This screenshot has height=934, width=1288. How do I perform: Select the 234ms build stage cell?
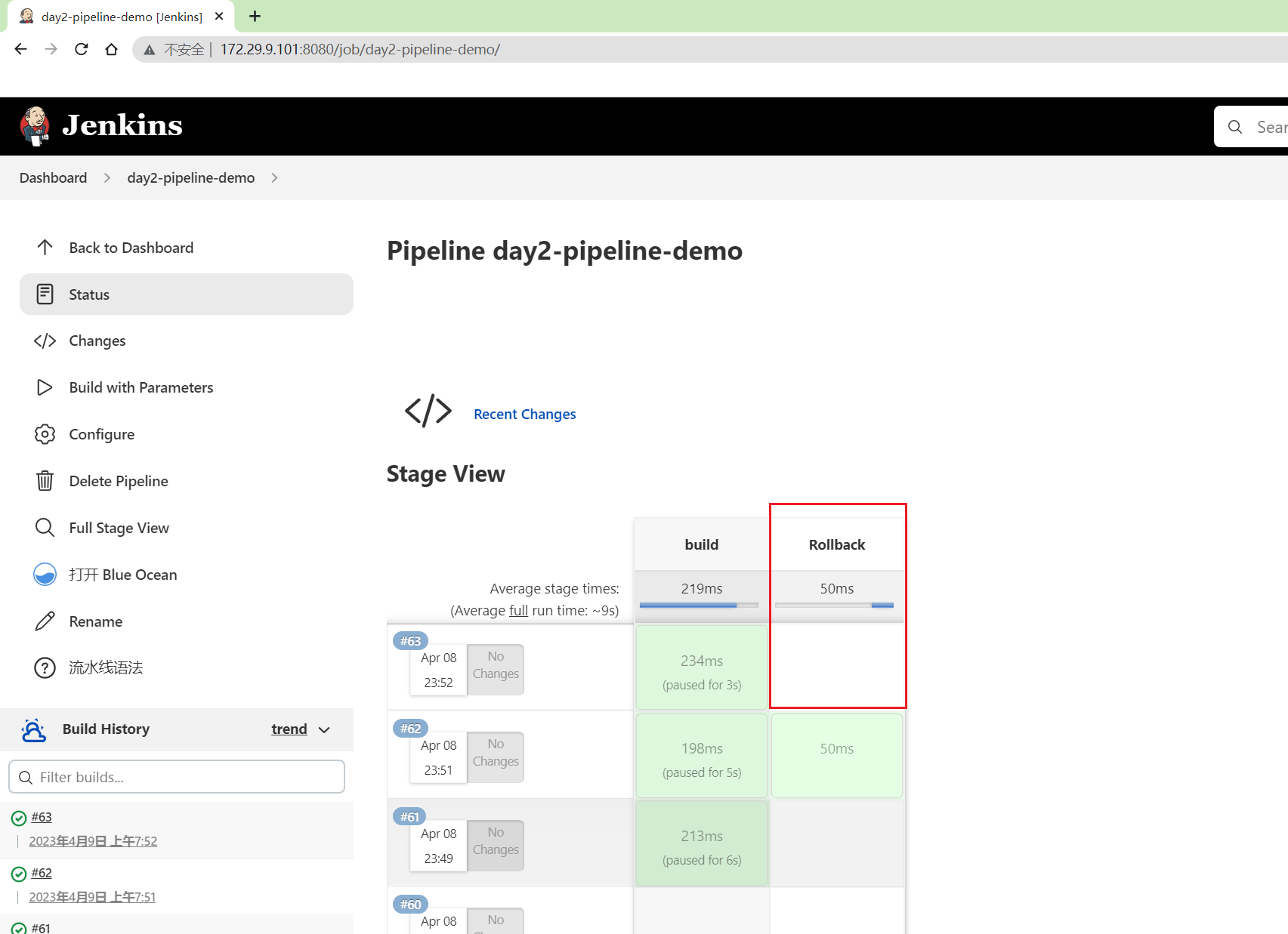(x=702, y=667)
